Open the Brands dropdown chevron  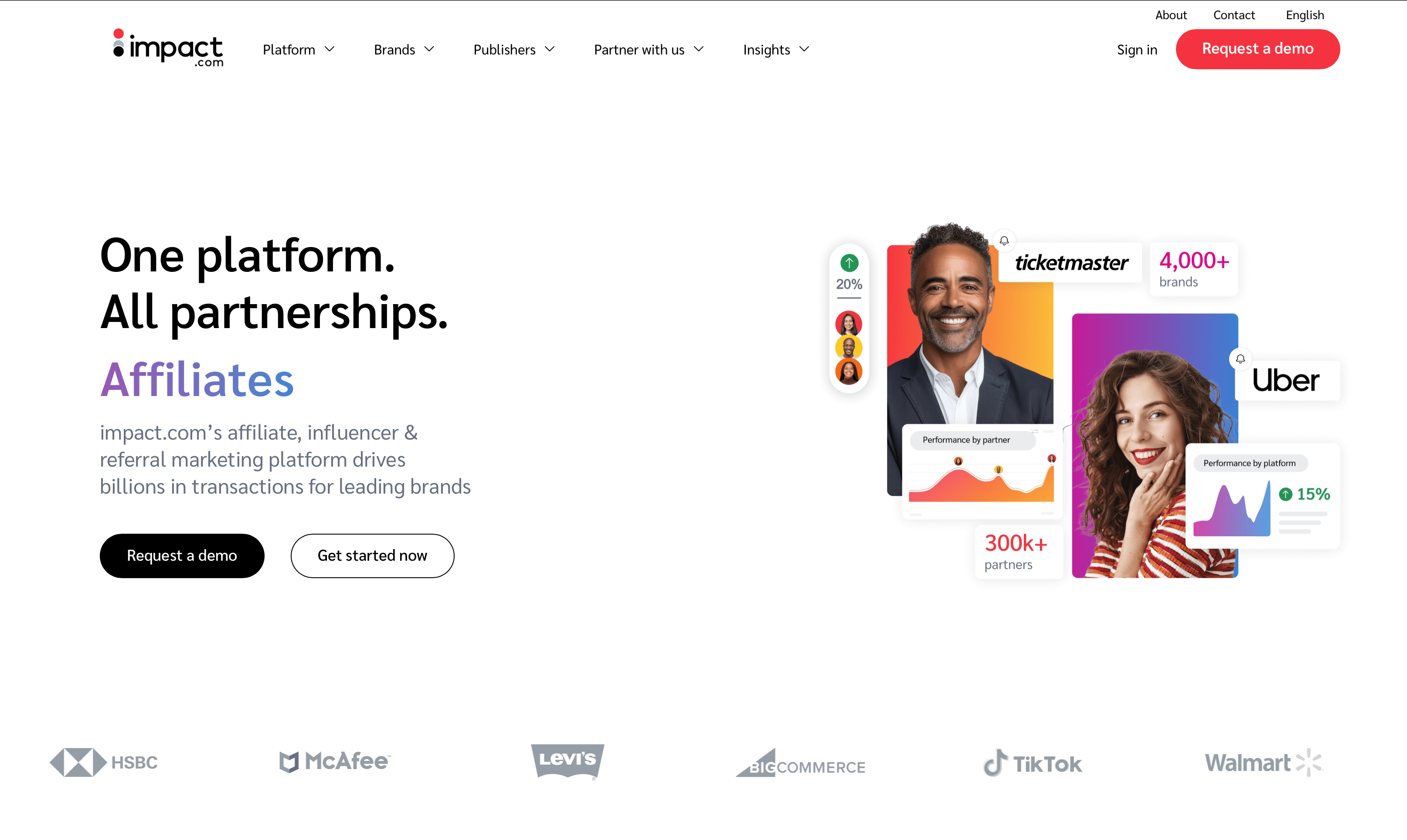(x=429, y=50)
